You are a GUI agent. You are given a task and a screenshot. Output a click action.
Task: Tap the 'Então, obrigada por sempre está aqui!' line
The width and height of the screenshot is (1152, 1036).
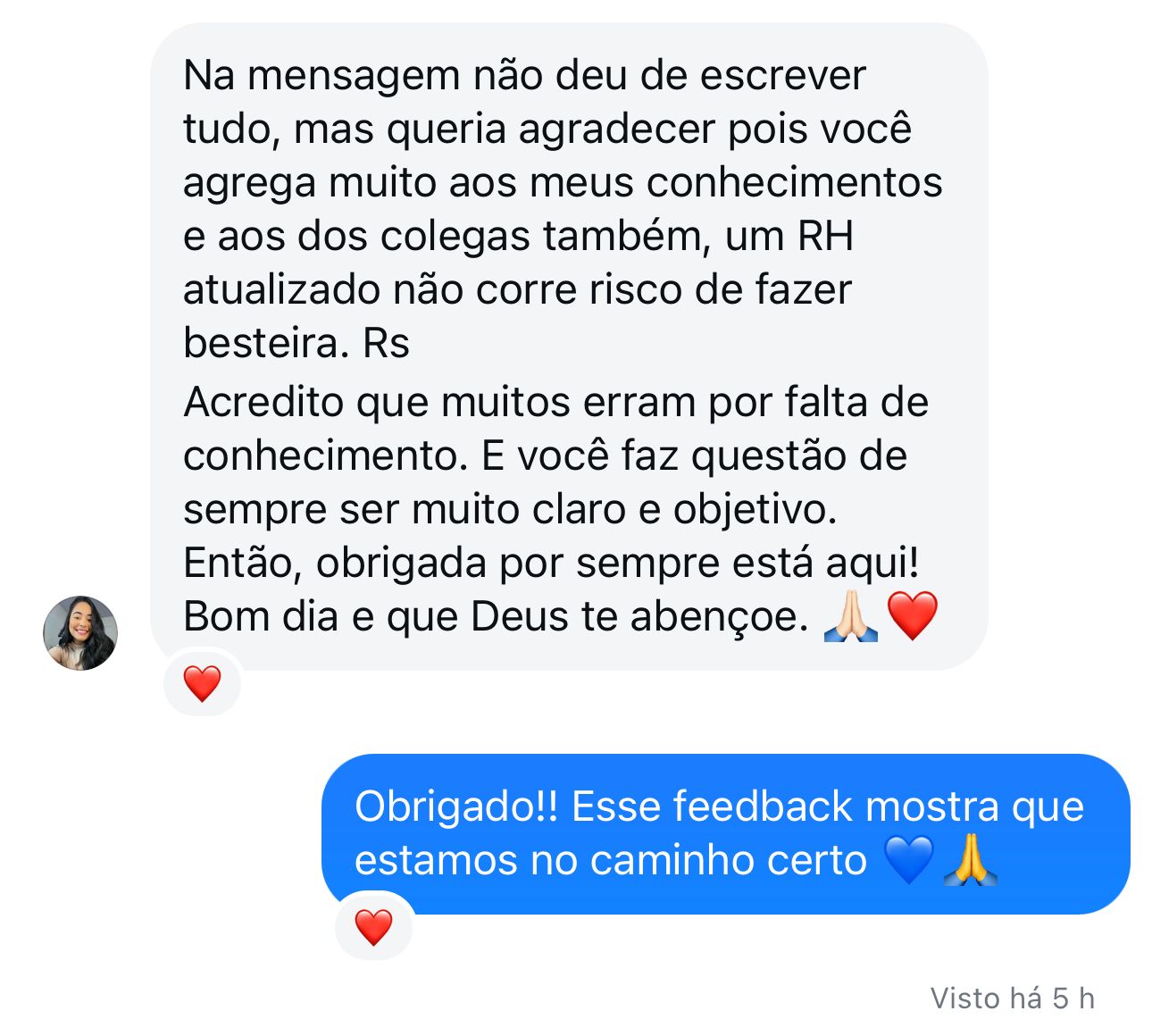point(551,563)
